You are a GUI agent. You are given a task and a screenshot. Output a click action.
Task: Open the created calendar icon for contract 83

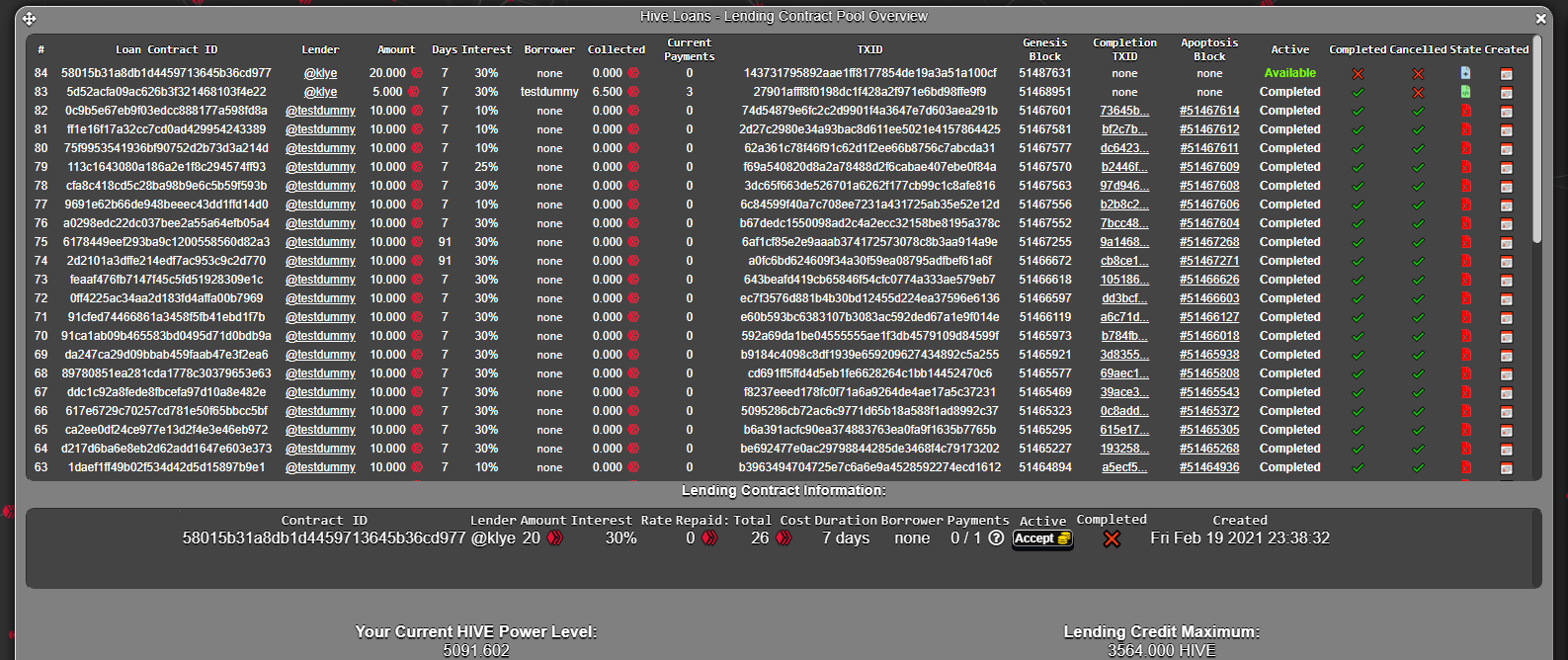(1506, 92)
